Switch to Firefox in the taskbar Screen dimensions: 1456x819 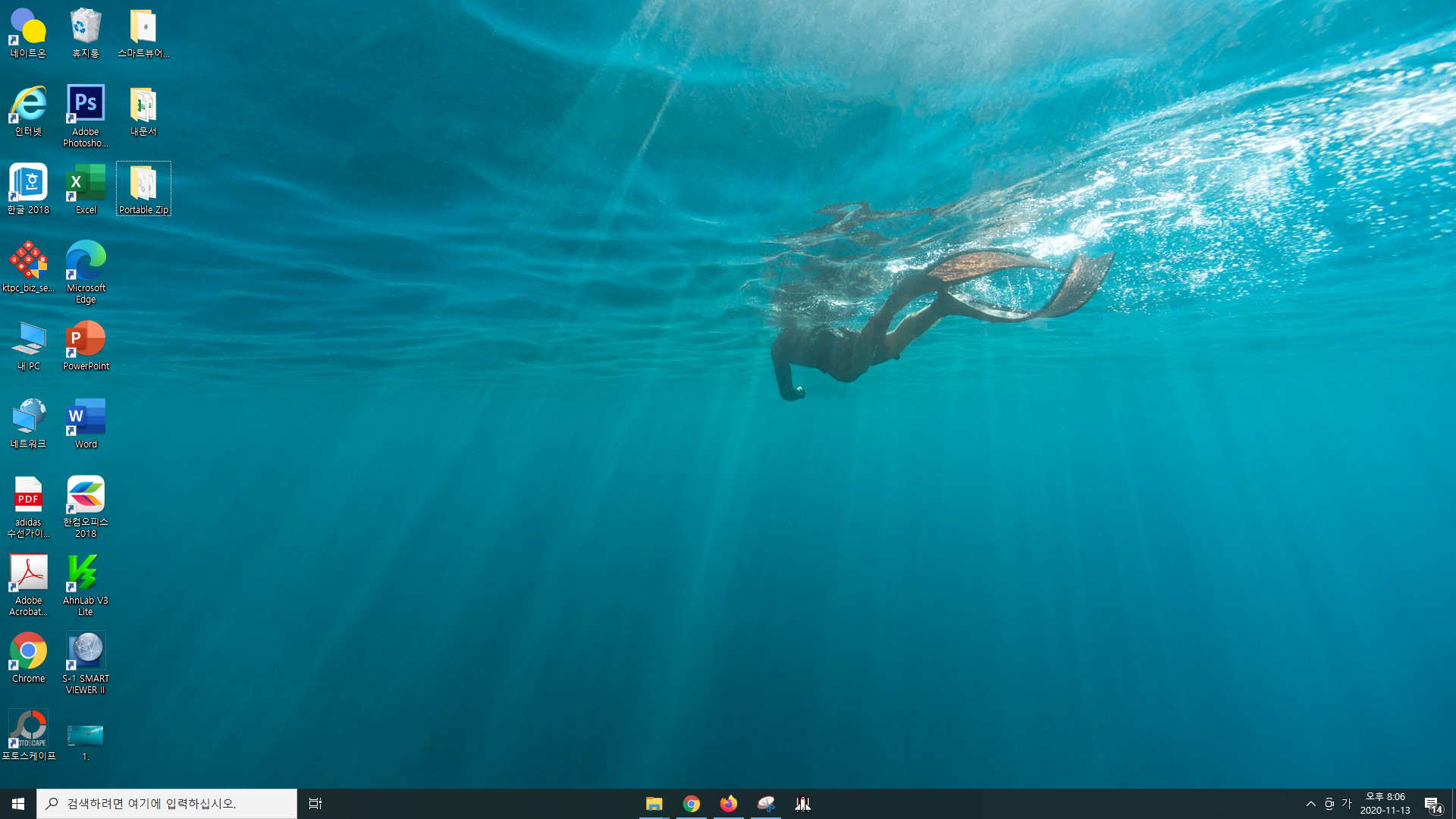point(728,804)
